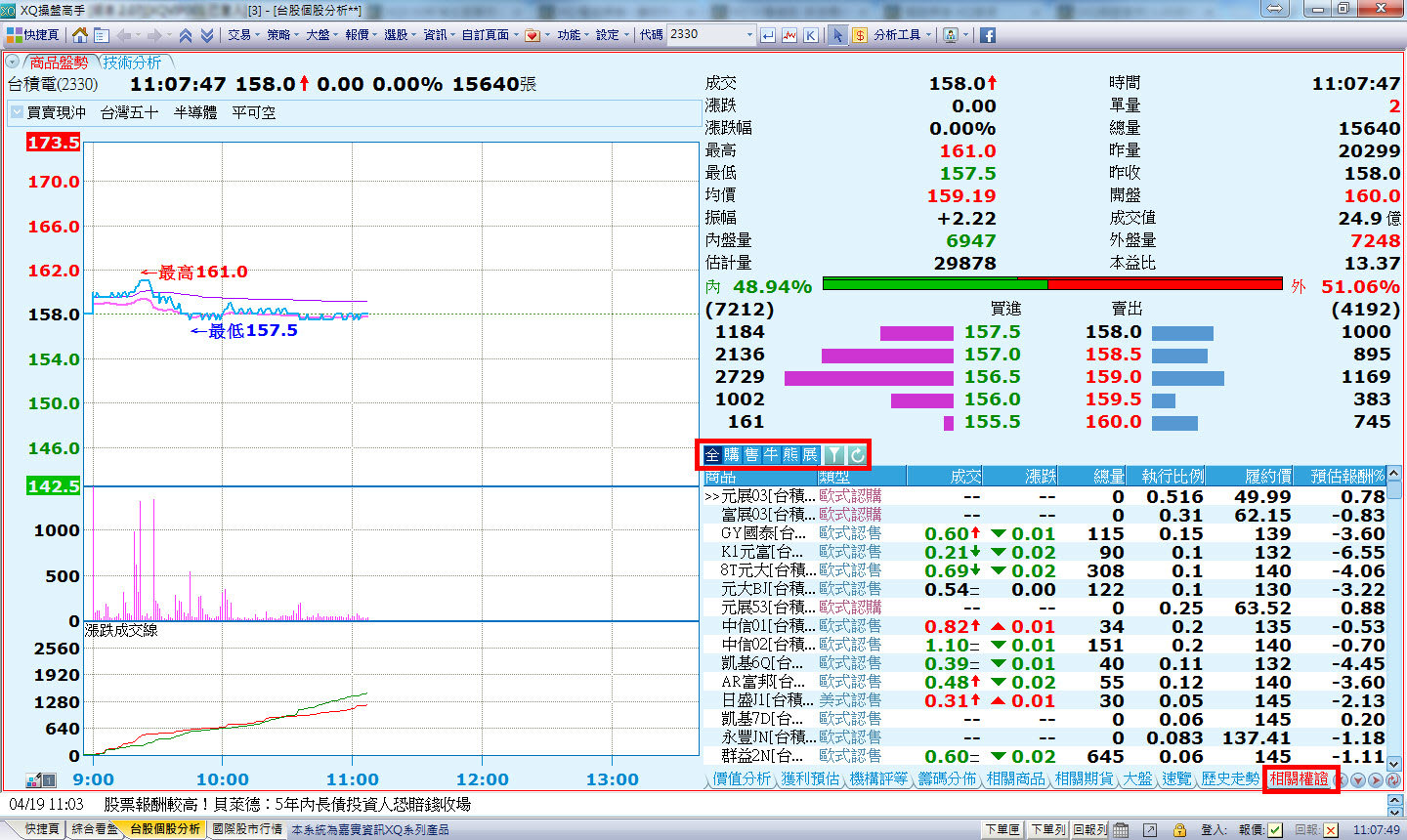Click the double up-arrow previous stock icon
The height and width of the screenshot is (840, 1407).
[185, 35]
